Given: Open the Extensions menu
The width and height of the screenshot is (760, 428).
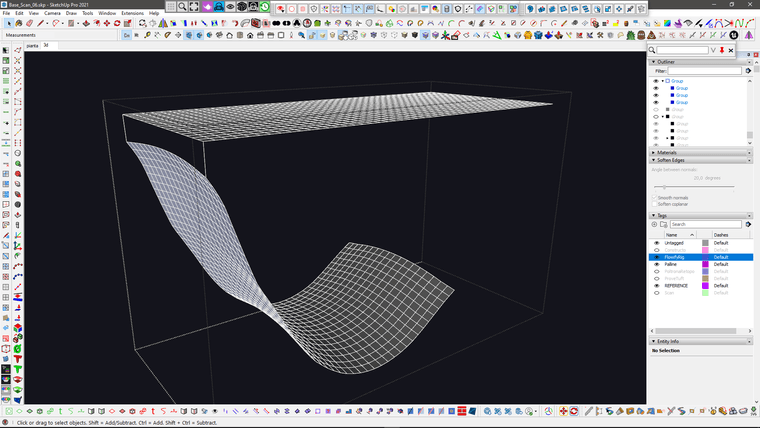Looking at the screenshot, I should coord(132,13).
